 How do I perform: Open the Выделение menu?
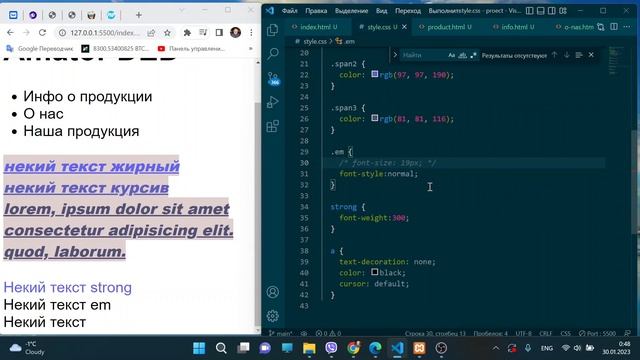click(x=351, y=11)
